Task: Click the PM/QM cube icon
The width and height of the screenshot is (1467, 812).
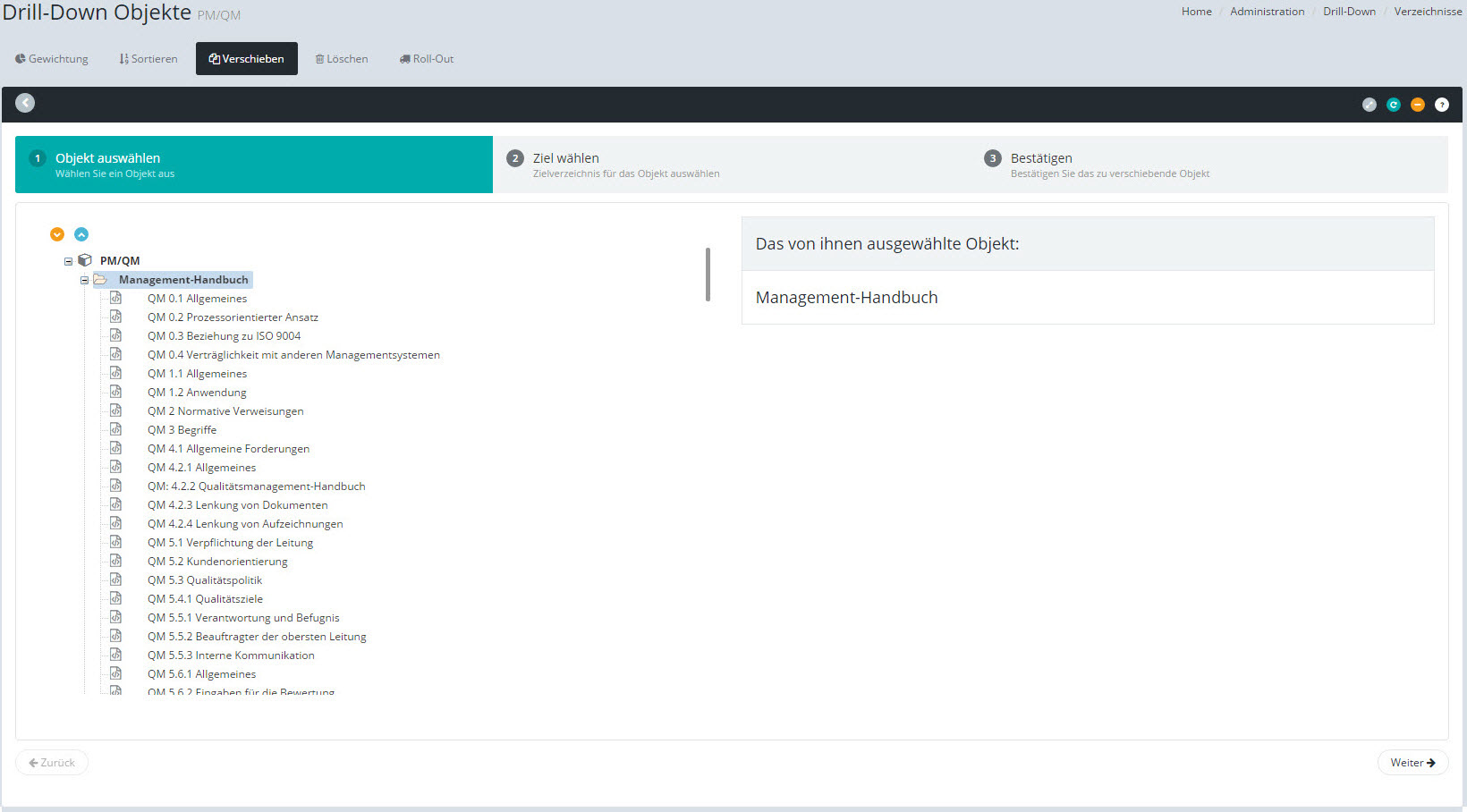Action: point(85,260)
